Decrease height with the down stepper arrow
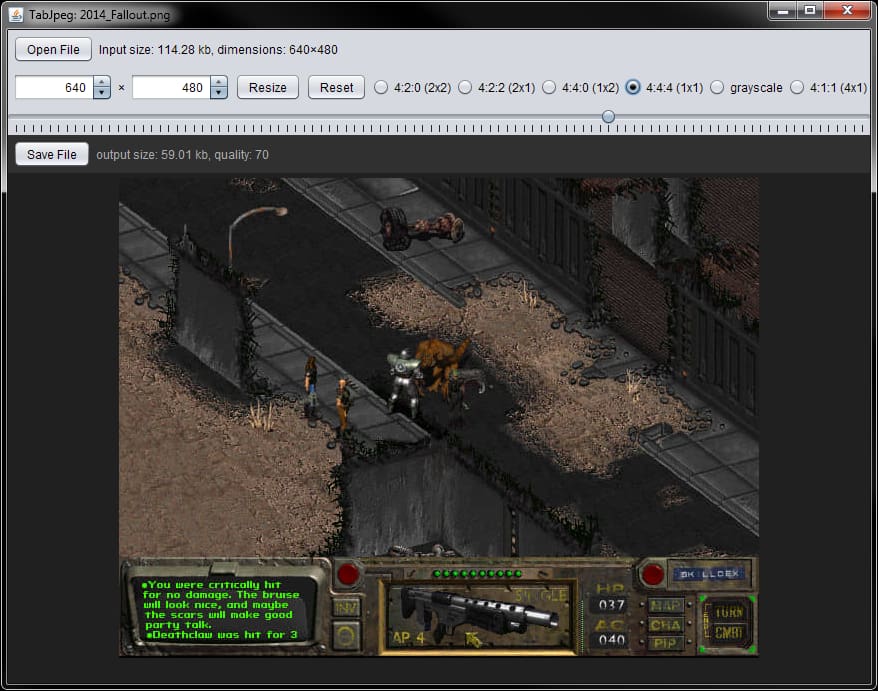The width and height of the screenshot is (878, 691). point(219,93)
